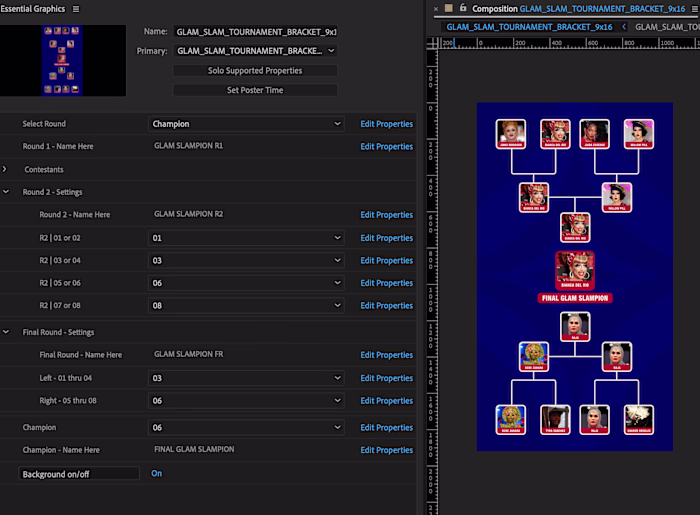Click the Composition panel color label swatch
Viewport: 700px width, 515px height.
click(x=449, y=8)
